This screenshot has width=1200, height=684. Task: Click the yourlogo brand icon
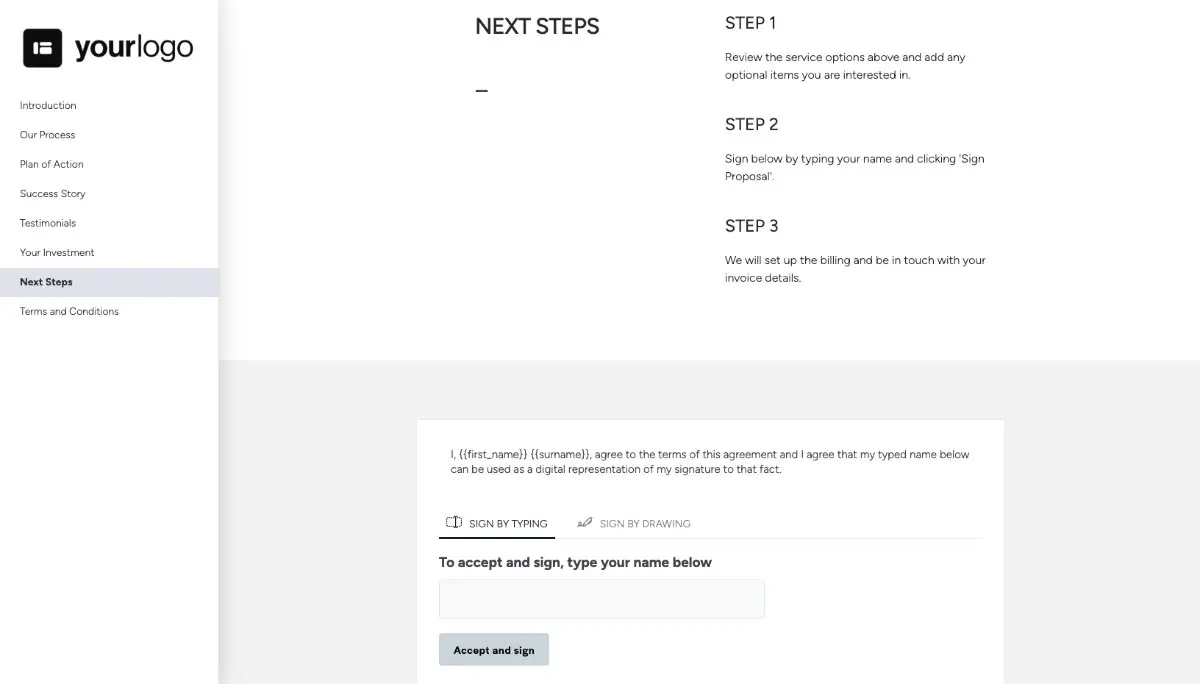41,47
